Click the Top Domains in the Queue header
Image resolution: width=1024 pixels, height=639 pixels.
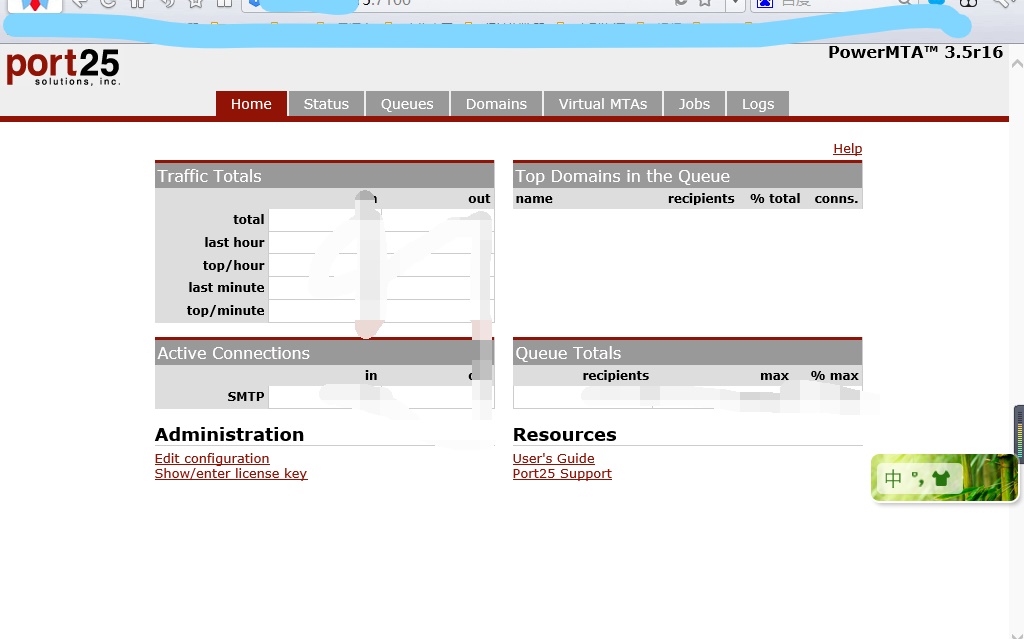[687, 176]
